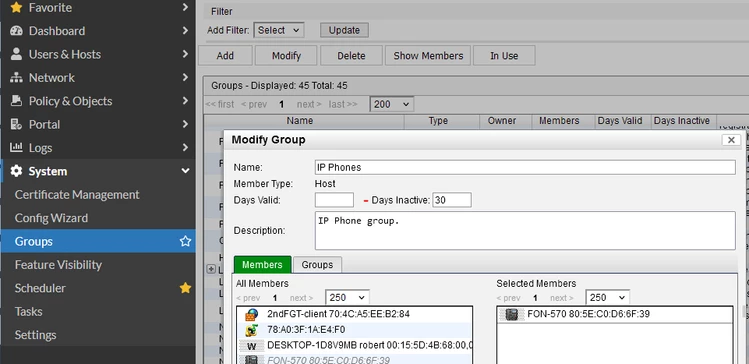
Task: Collapse the System menu chevron
Action: point(185,171)
